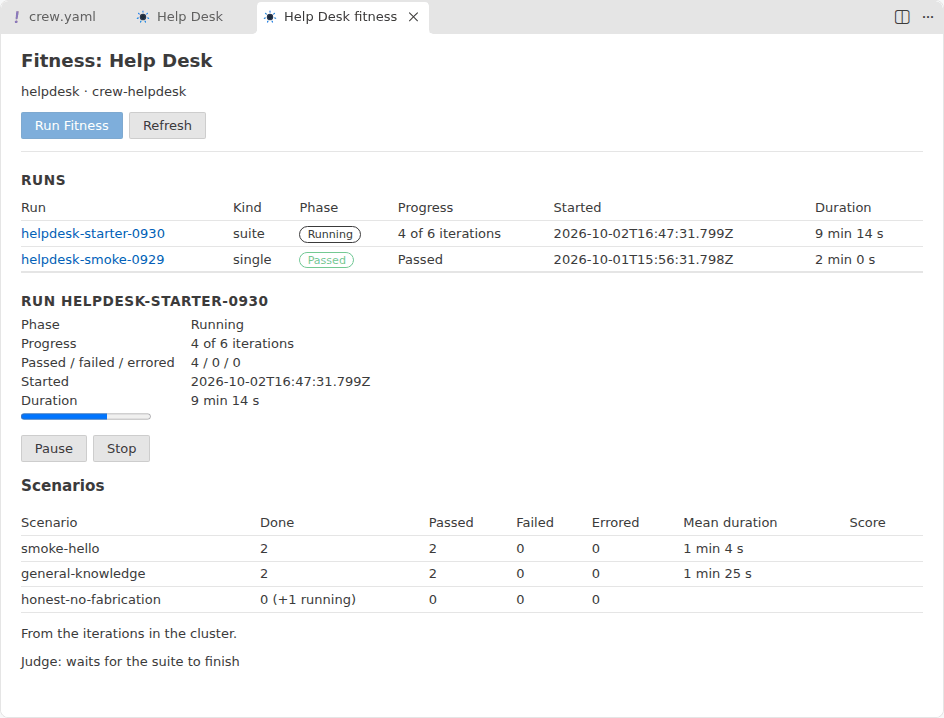The image size is (944, 718).
Task: Click the '2 min 0 s' duration cell
Action: pyautogui.click(x=845, y=259)
